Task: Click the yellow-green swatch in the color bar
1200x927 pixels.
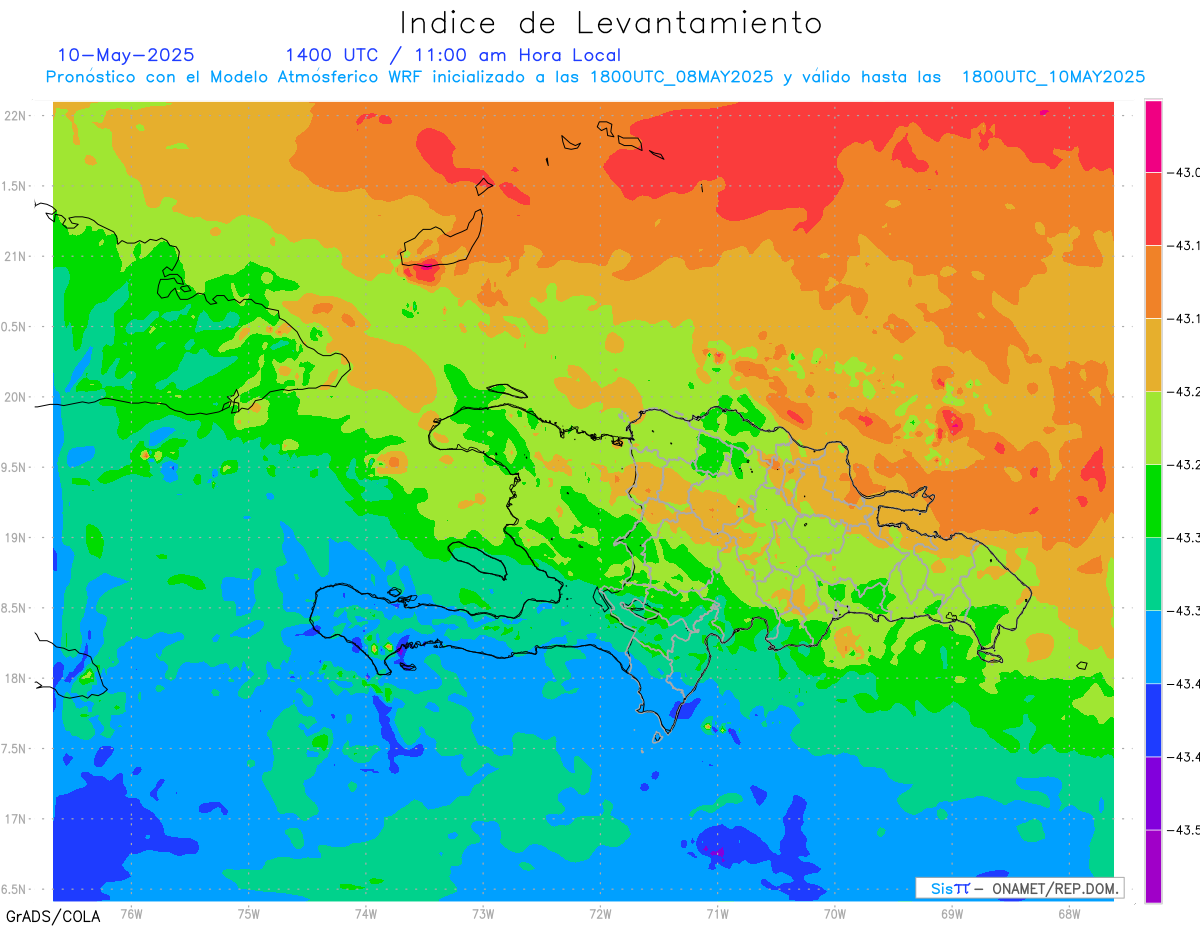Action: (x=1153, y=428)
